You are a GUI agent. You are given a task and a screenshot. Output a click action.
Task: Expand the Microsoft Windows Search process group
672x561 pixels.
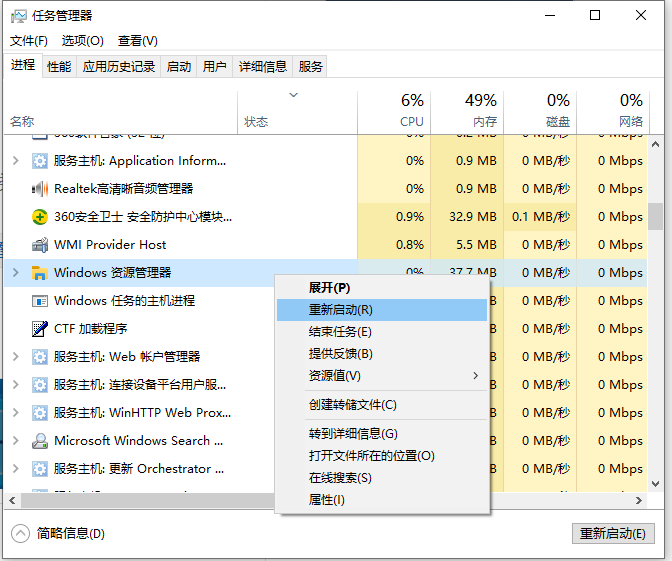15,441
